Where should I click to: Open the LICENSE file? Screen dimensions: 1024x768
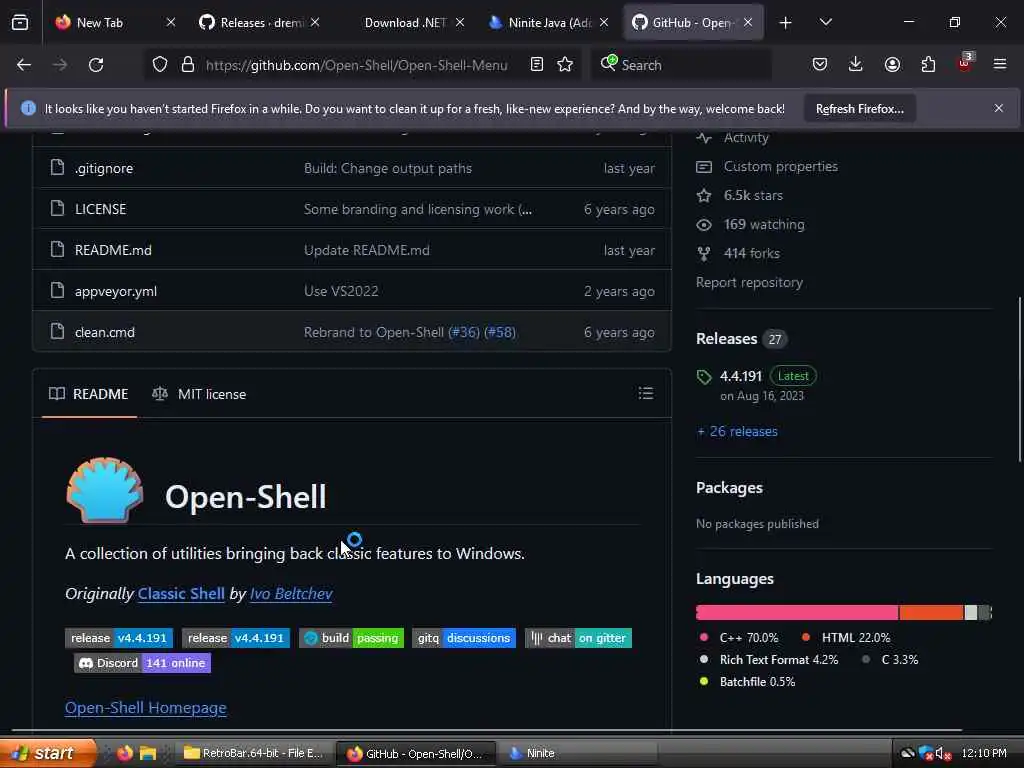[101, 209]
